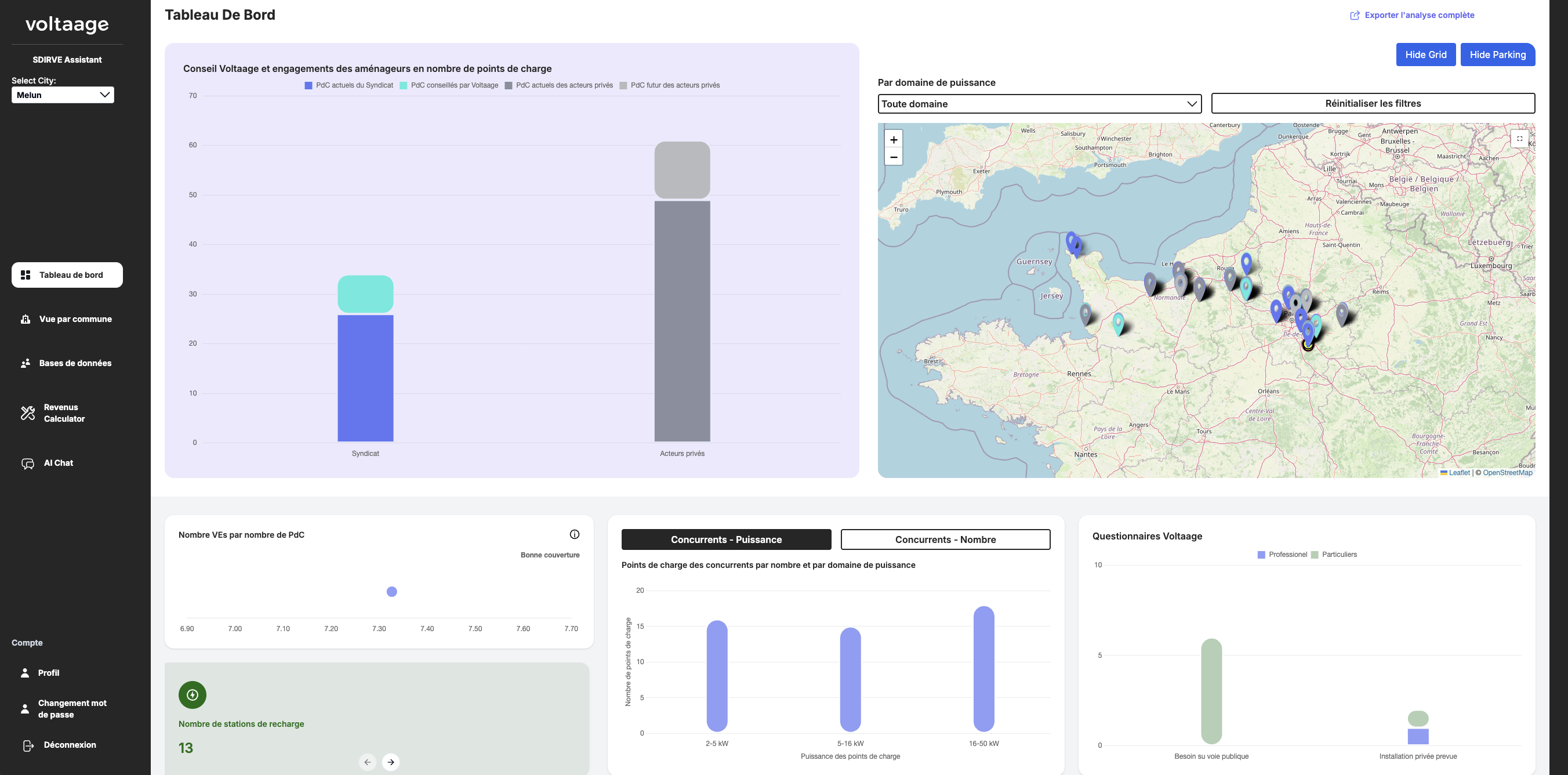Switch to the Concurrents - Nombre tab
1568x775 pixels.
[x=945, y=539]
